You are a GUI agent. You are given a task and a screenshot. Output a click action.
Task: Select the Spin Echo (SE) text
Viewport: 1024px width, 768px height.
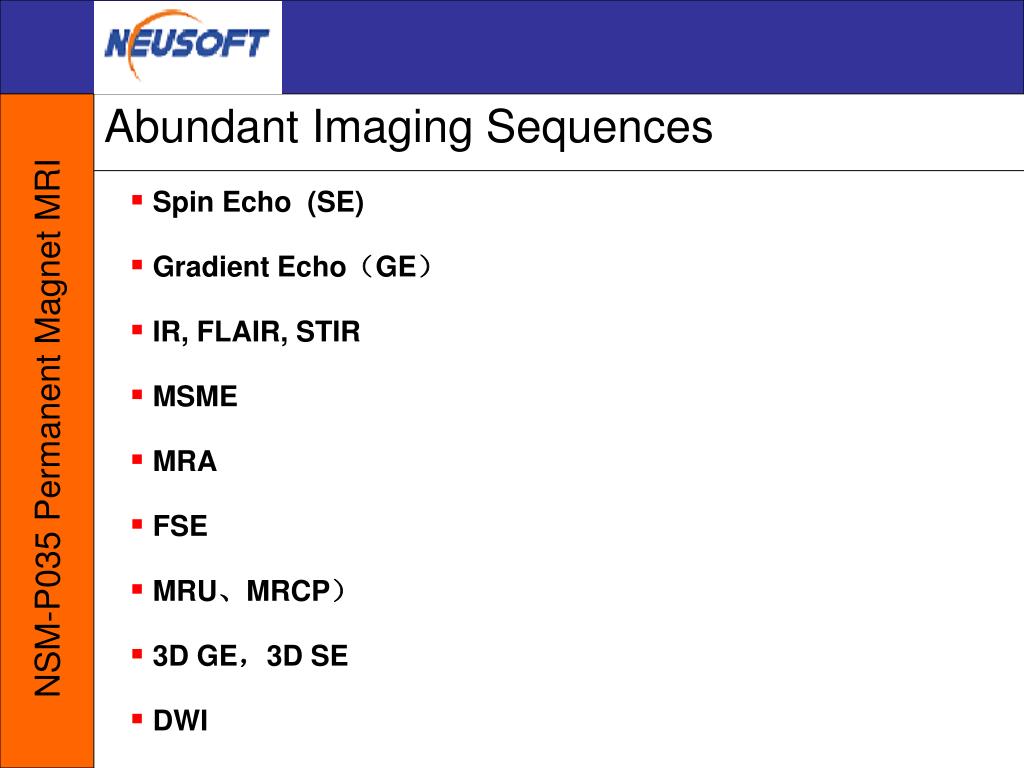tap(258, 202)
